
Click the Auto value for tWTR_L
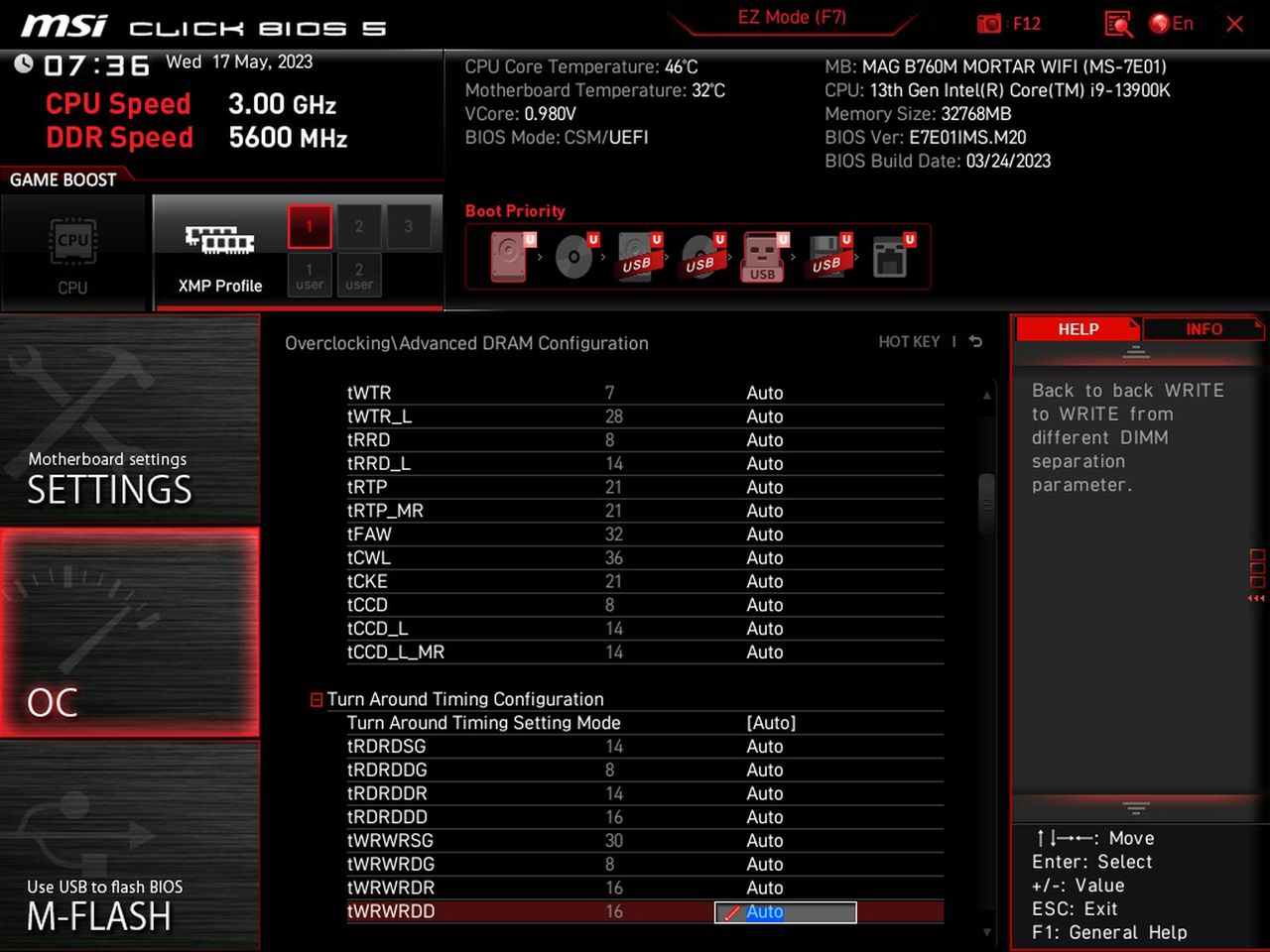765,416
